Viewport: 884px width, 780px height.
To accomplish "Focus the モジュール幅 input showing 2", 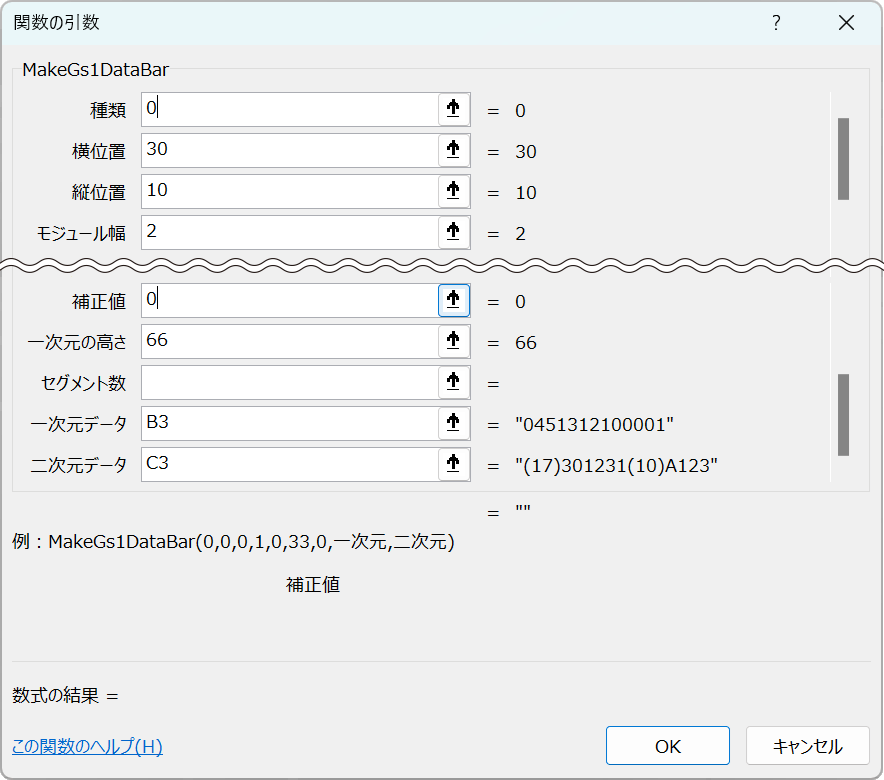I will click(x=290, y=232).
